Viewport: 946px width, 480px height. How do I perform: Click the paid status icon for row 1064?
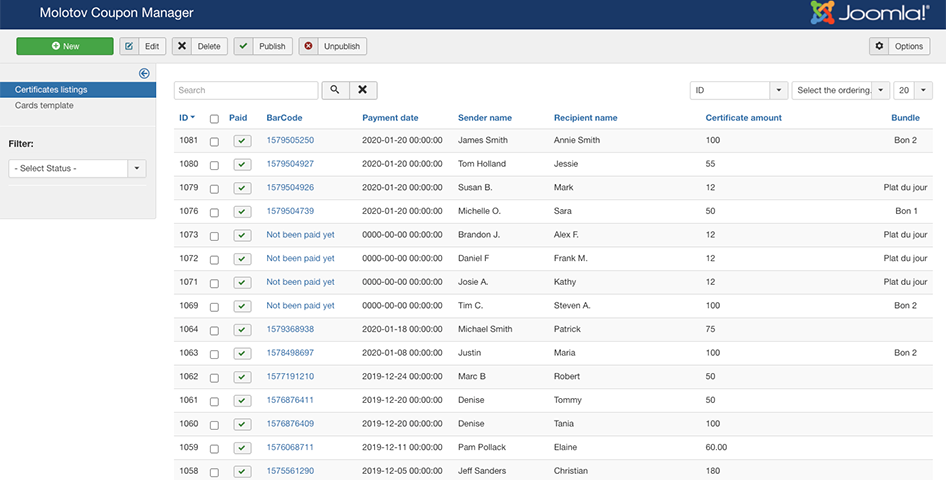[x=242, y=330]
